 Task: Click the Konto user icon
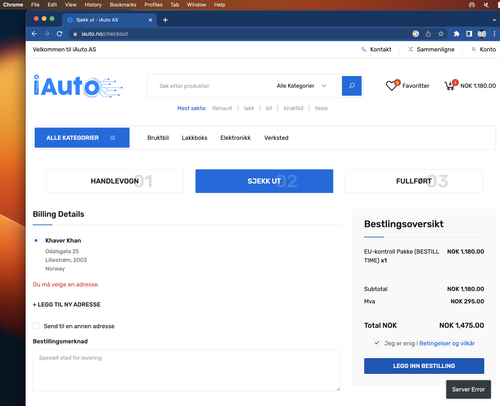point(473,49)
